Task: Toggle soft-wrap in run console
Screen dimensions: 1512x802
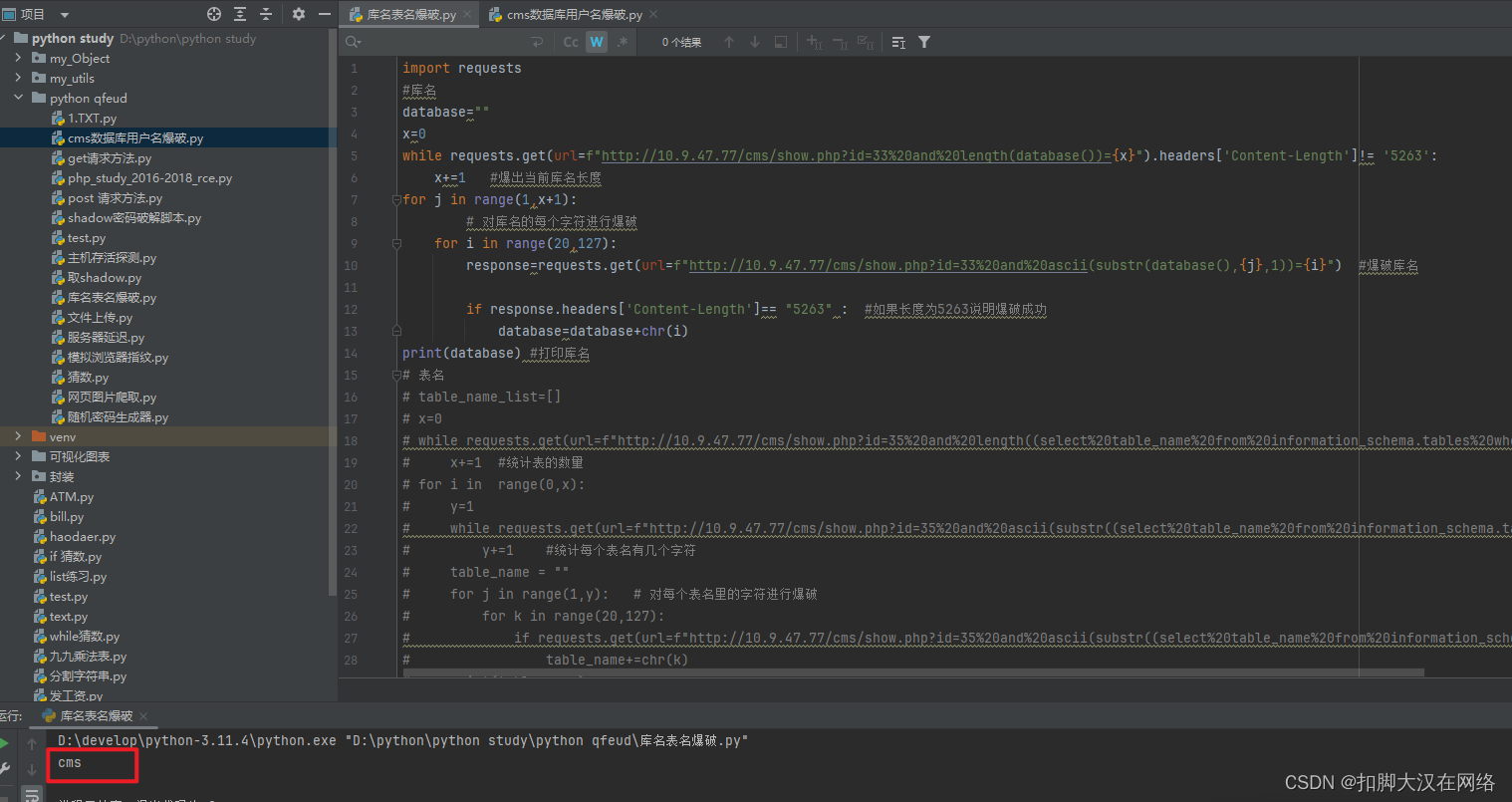Action: (x=32, y=794)
